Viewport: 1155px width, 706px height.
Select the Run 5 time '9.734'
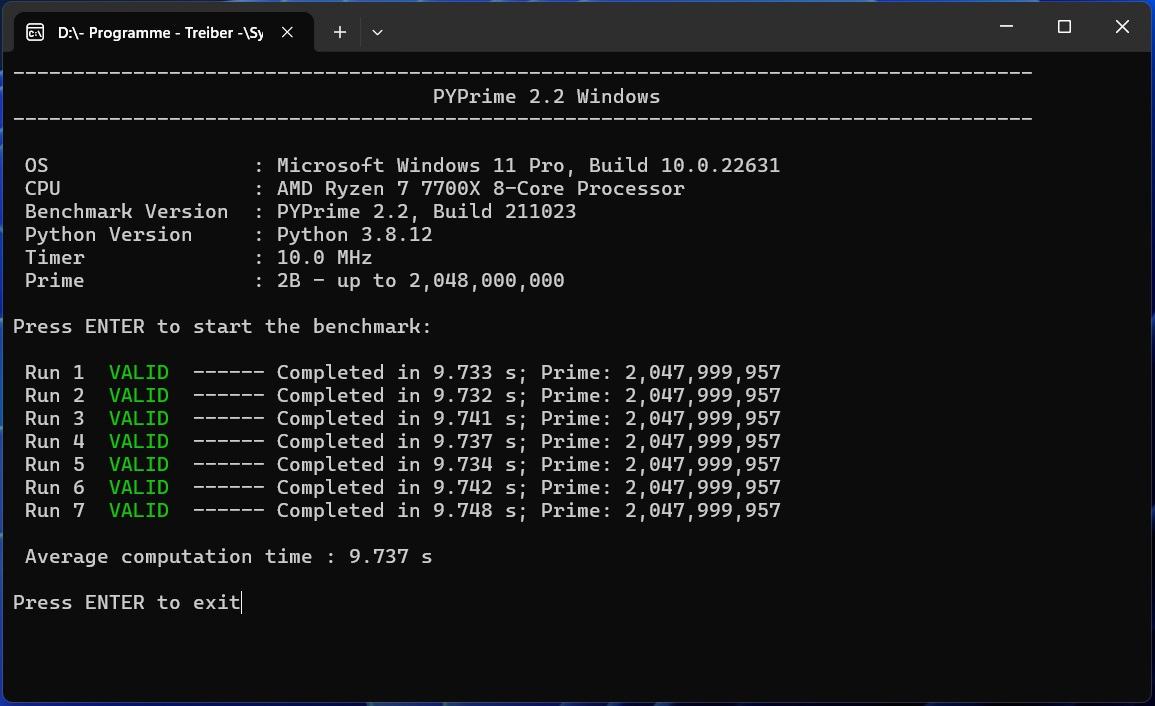(x=462, y=464)
